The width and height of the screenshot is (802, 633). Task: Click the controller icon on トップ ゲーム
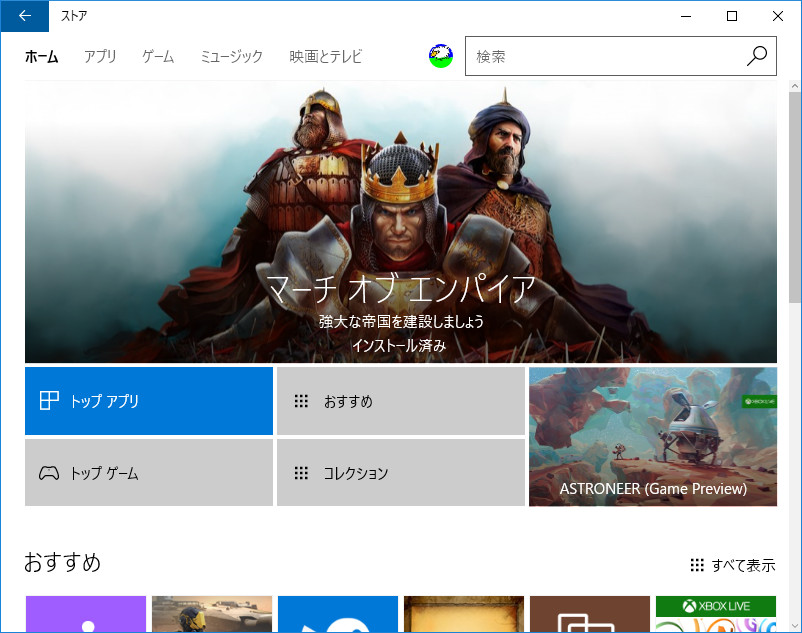(x=49, y=472)
